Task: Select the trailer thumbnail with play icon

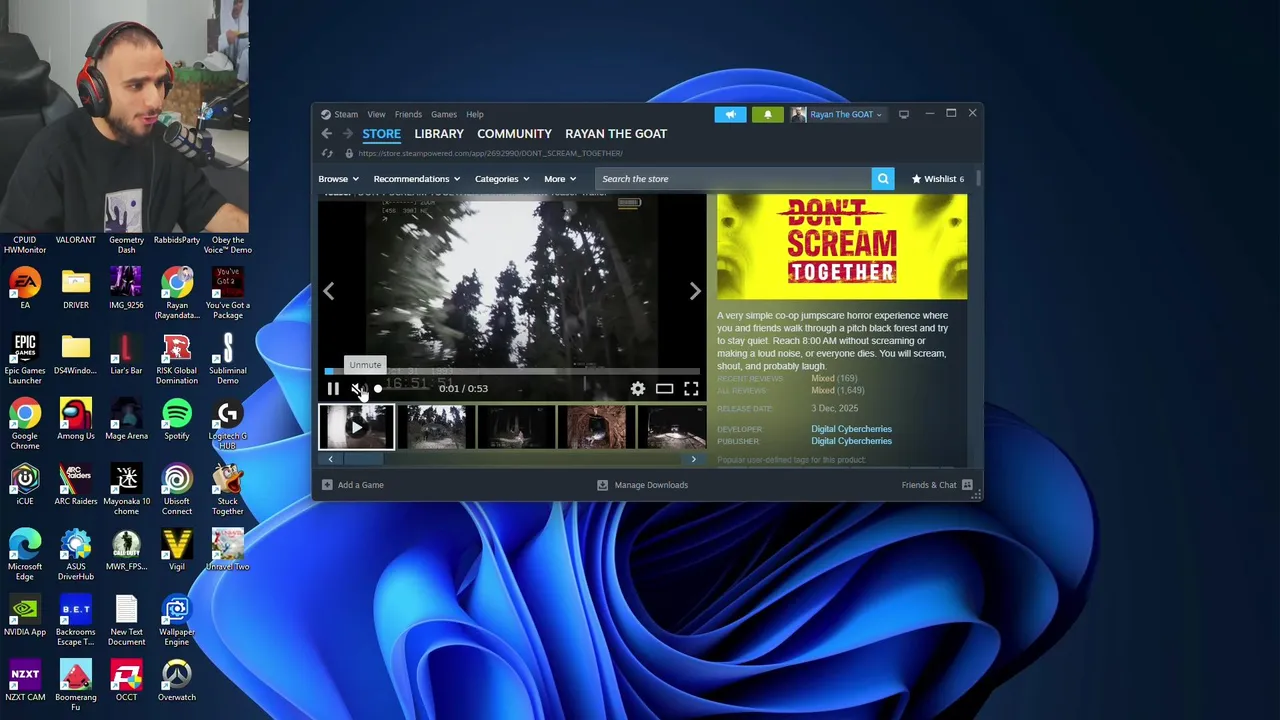Action: click(357, 427)
